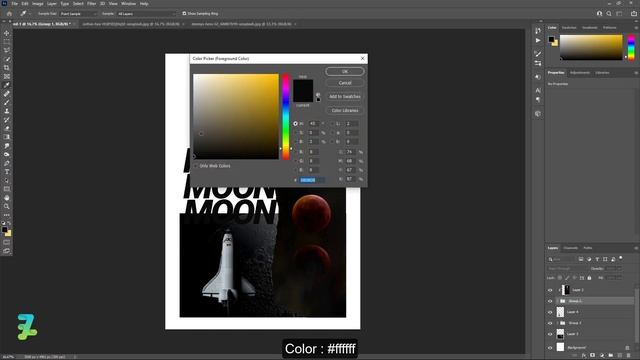
Task: Open the Layers panel options menu
Action: pyautogui.click(x=636, y=248)
